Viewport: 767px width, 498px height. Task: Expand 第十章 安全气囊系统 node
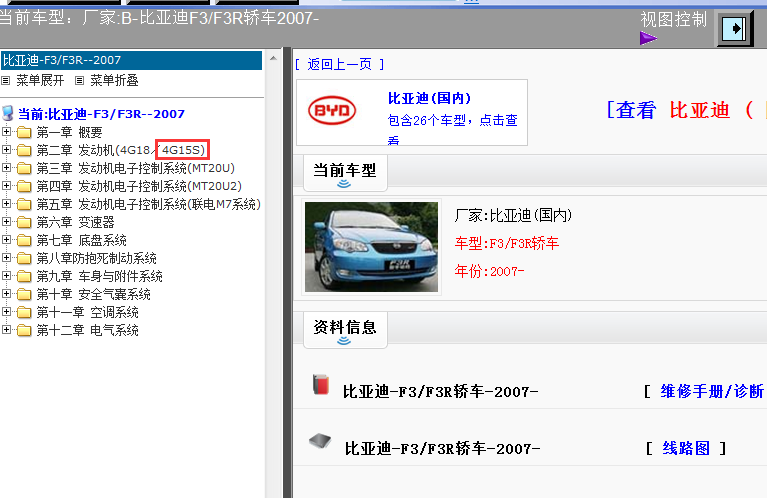click(x=6, y=294)
